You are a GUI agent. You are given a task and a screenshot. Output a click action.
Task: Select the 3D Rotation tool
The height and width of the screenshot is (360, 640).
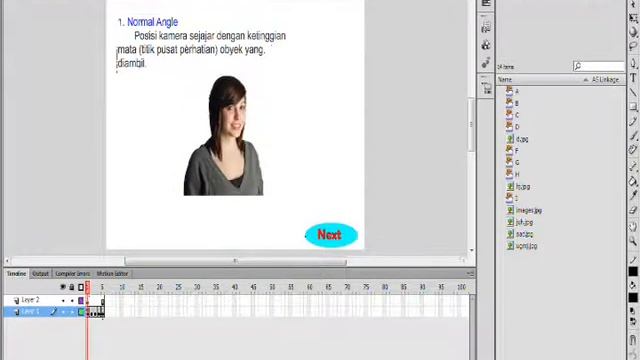pyautogui.click(x=633, y=32)
